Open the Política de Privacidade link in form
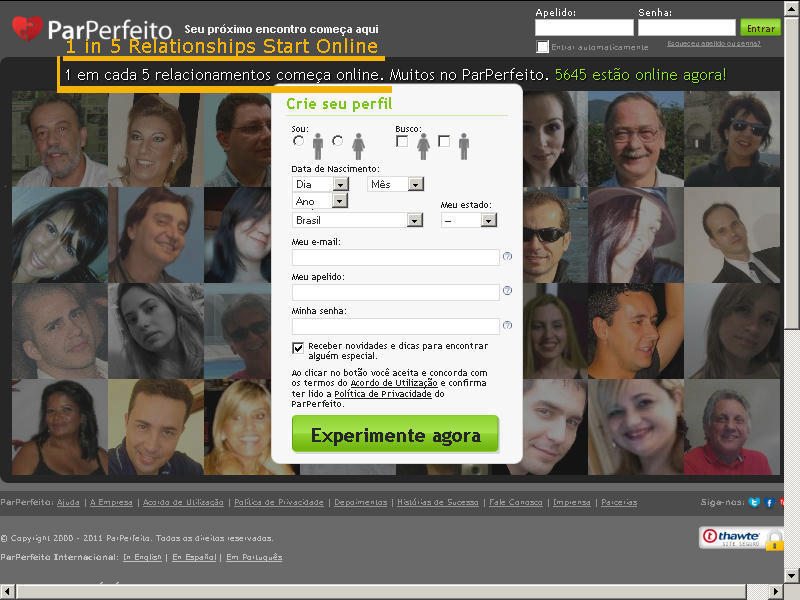Viewport: 800px width, 600px height. click(x=383, y=394)
